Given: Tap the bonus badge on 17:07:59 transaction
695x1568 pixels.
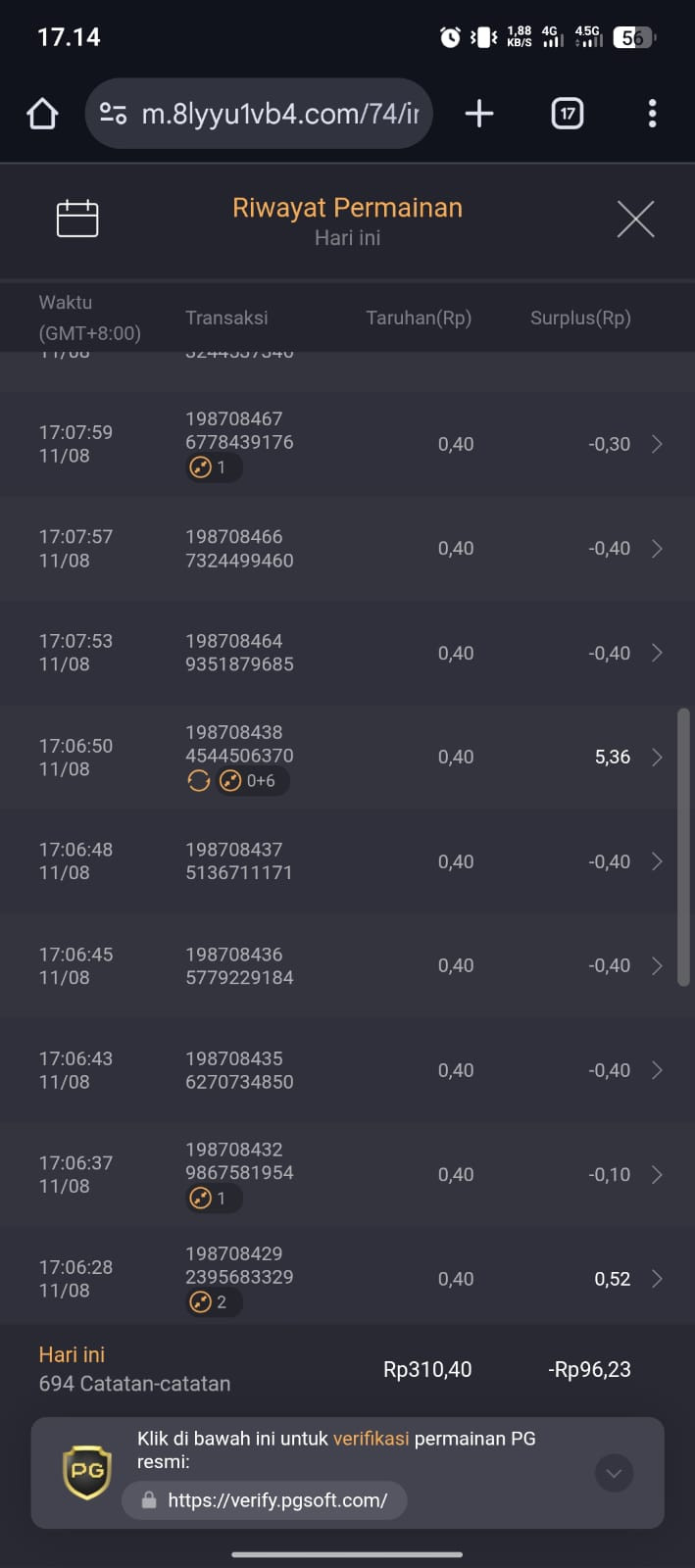Looking at the screenshot, I should (213, 467).
